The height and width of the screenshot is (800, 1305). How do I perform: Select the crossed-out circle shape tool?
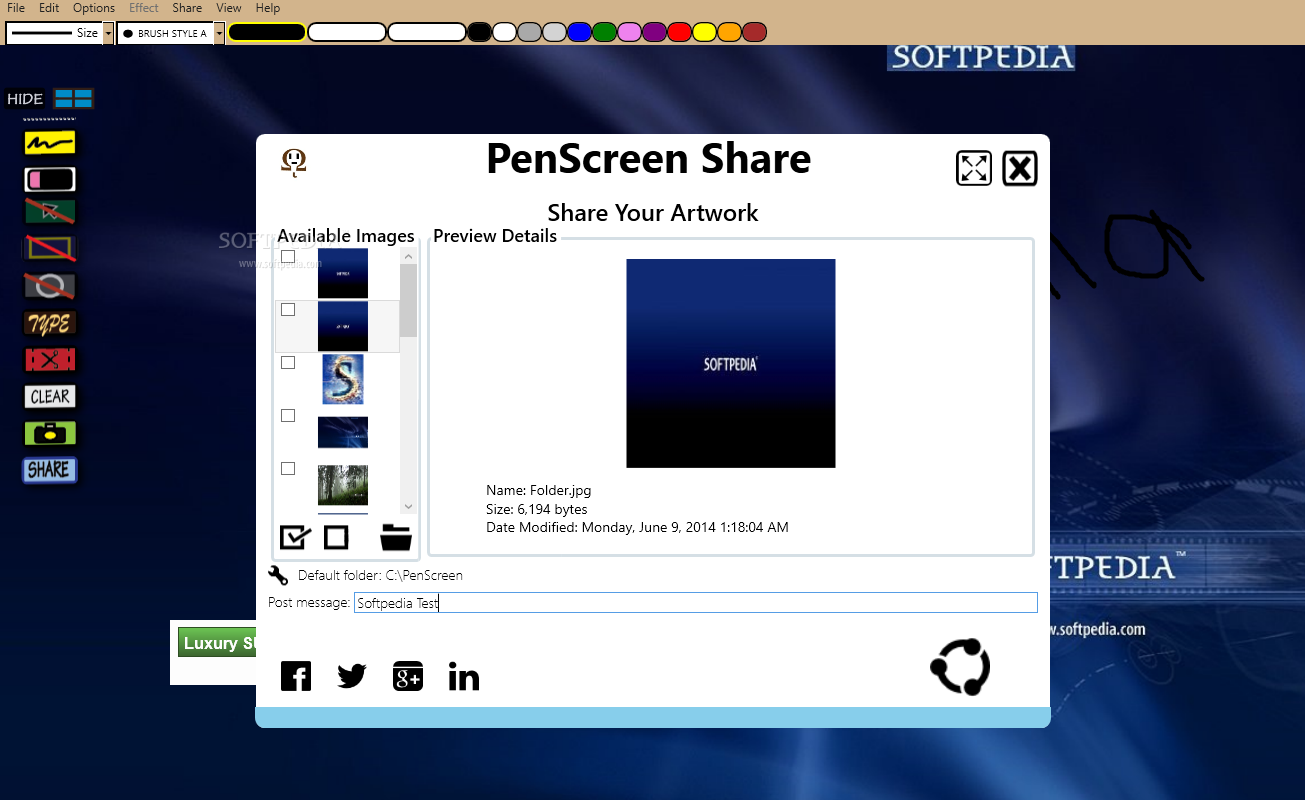point(50,286)
